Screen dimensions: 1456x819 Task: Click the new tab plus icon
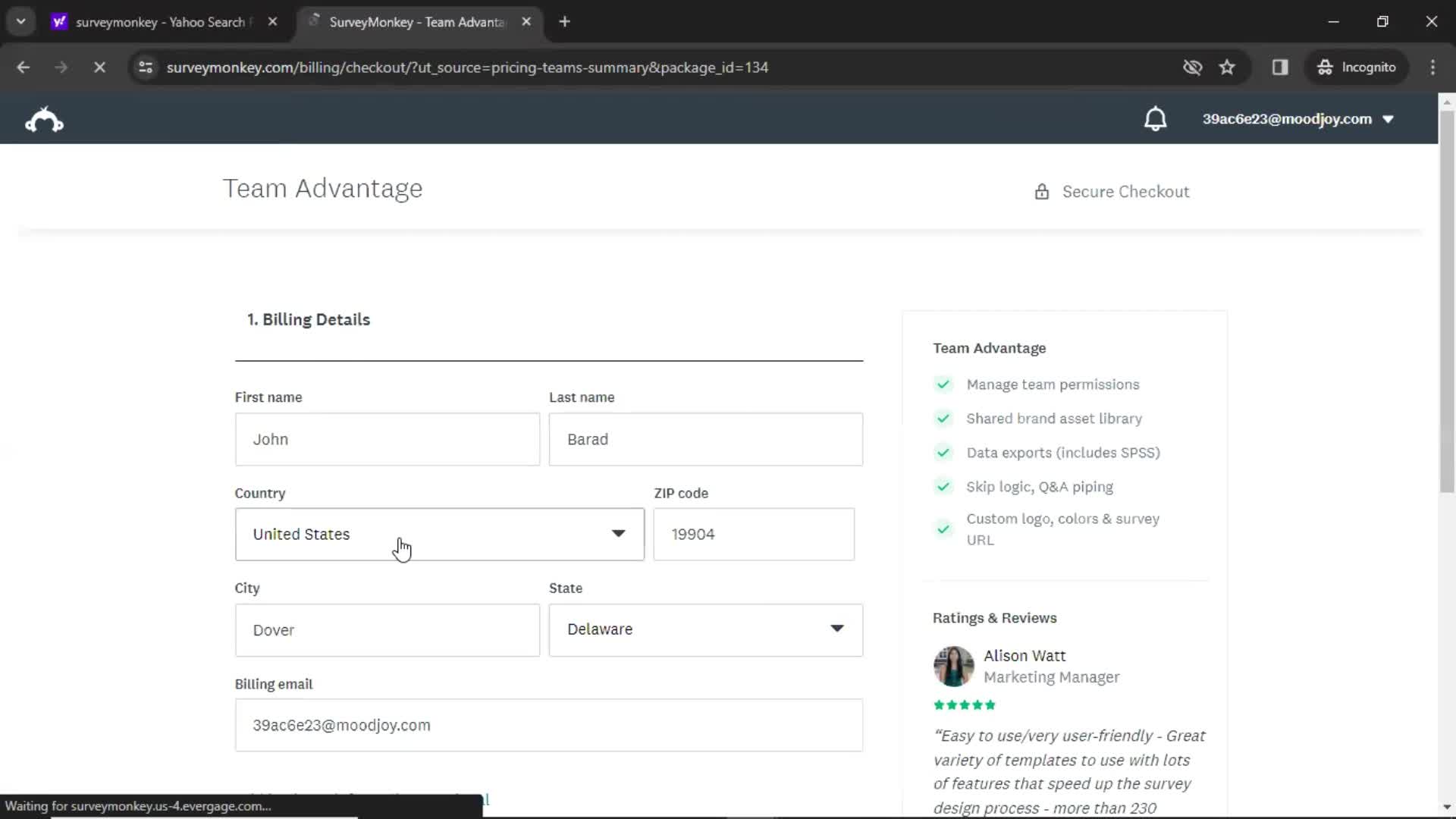566,21
